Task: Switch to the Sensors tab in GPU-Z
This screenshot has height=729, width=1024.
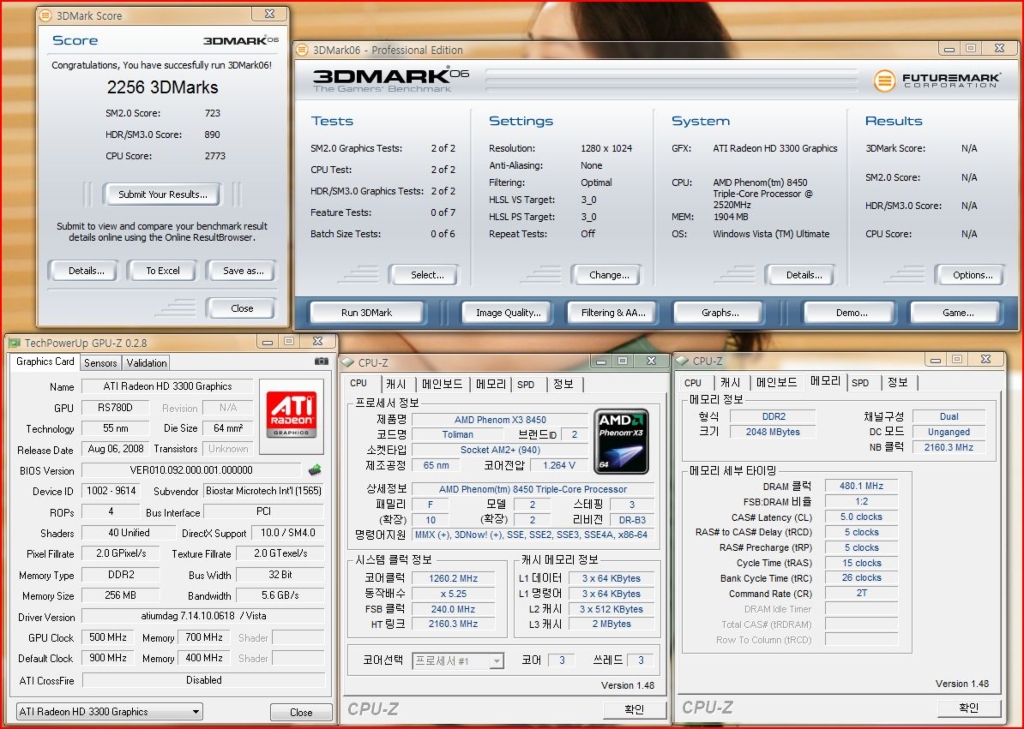Action: [x=101, y=363]
